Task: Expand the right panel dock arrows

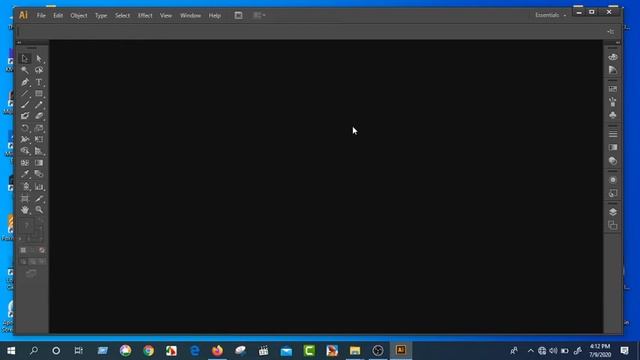Action: pyautogui.click(x=618, y=42)
